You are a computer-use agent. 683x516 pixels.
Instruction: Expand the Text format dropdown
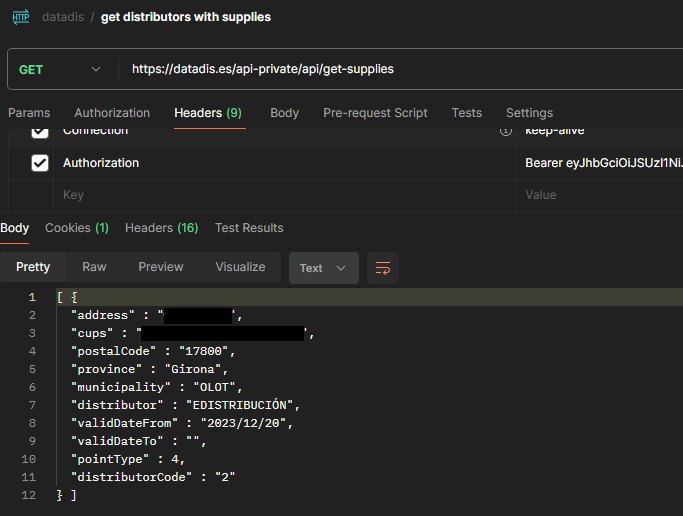tap(323, 268)
